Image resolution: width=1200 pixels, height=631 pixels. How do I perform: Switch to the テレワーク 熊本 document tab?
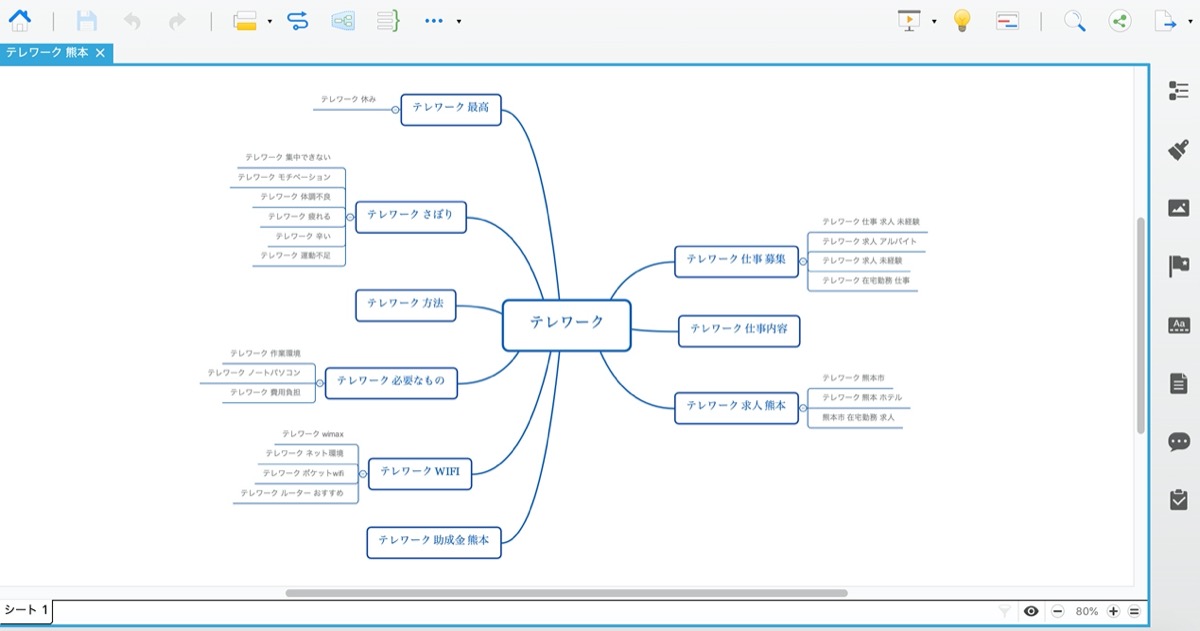47,52
